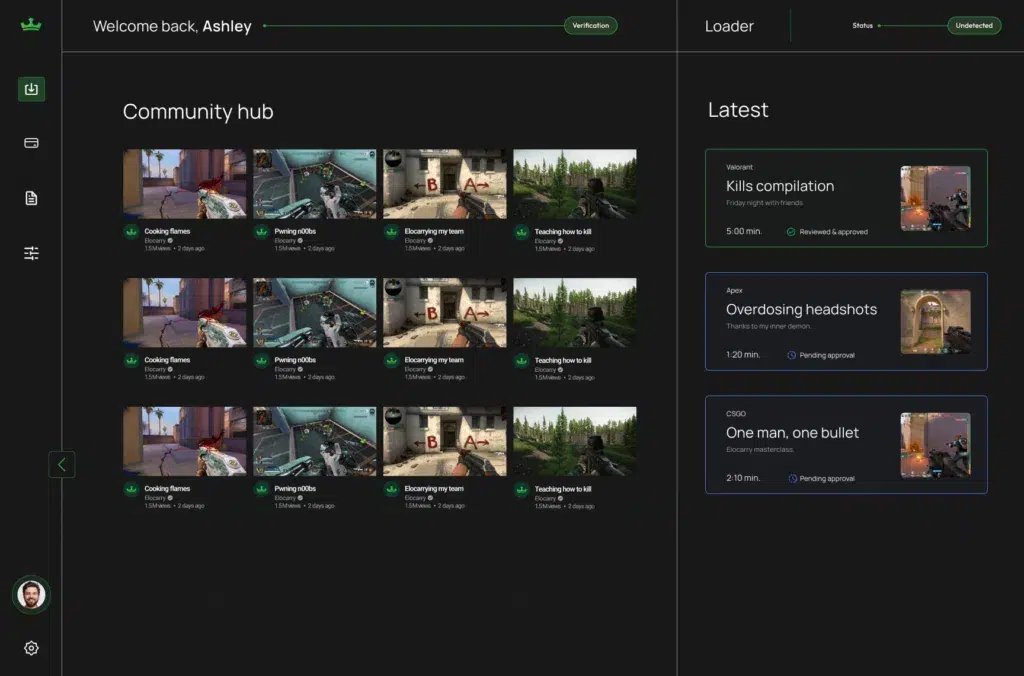The height and width of the screenshot is (676, 1024).
Task: Open the download loader sidebar icon
Action: pyautogui.click(x=31, y=89)
